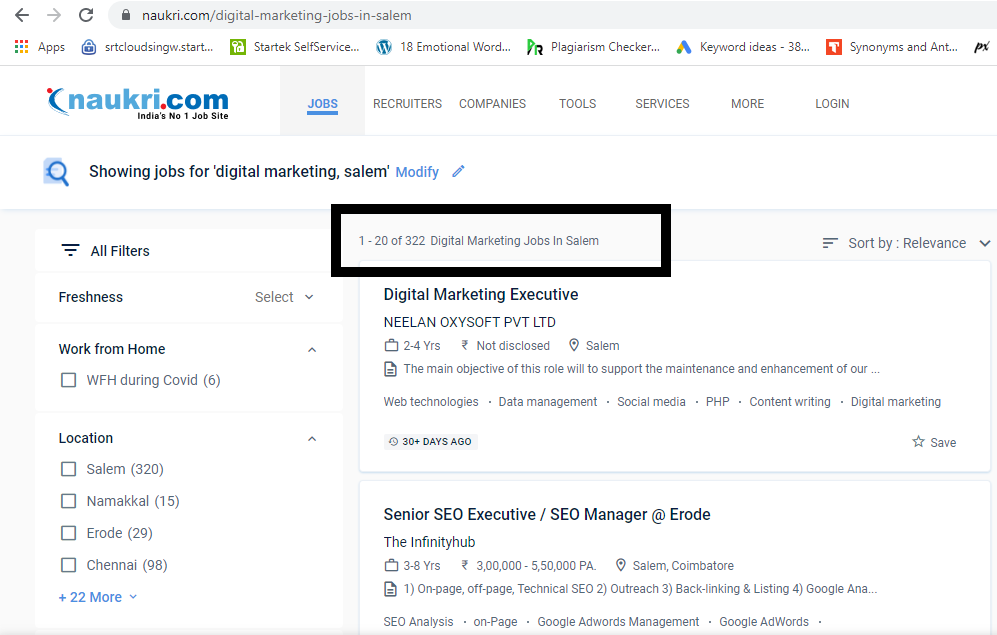This screenshot has width=997, height=635.
Task: Click the browser back arrow
Action: click(x=22, y=15)
